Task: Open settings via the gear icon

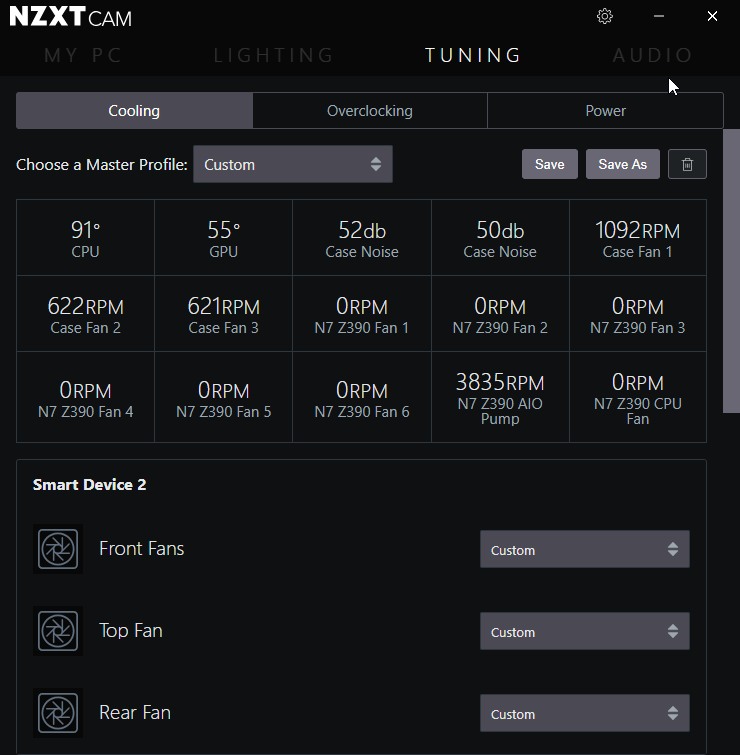Action: [604, 16]
